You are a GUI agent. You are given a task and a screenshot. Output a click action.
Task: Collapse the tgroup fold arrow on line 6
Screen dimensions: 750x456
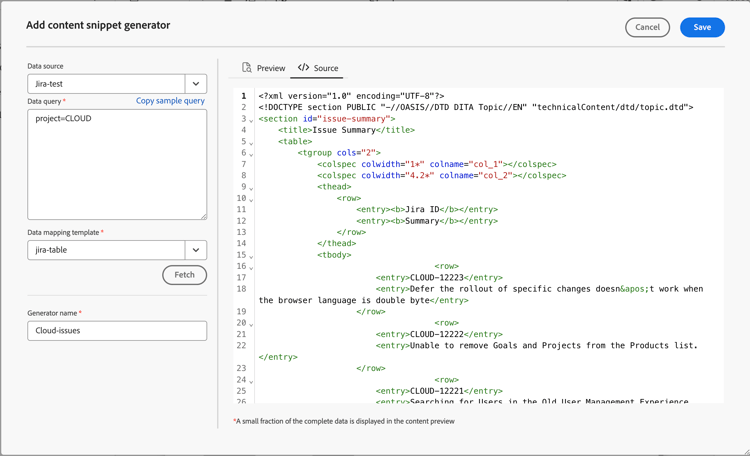[251, 155]
